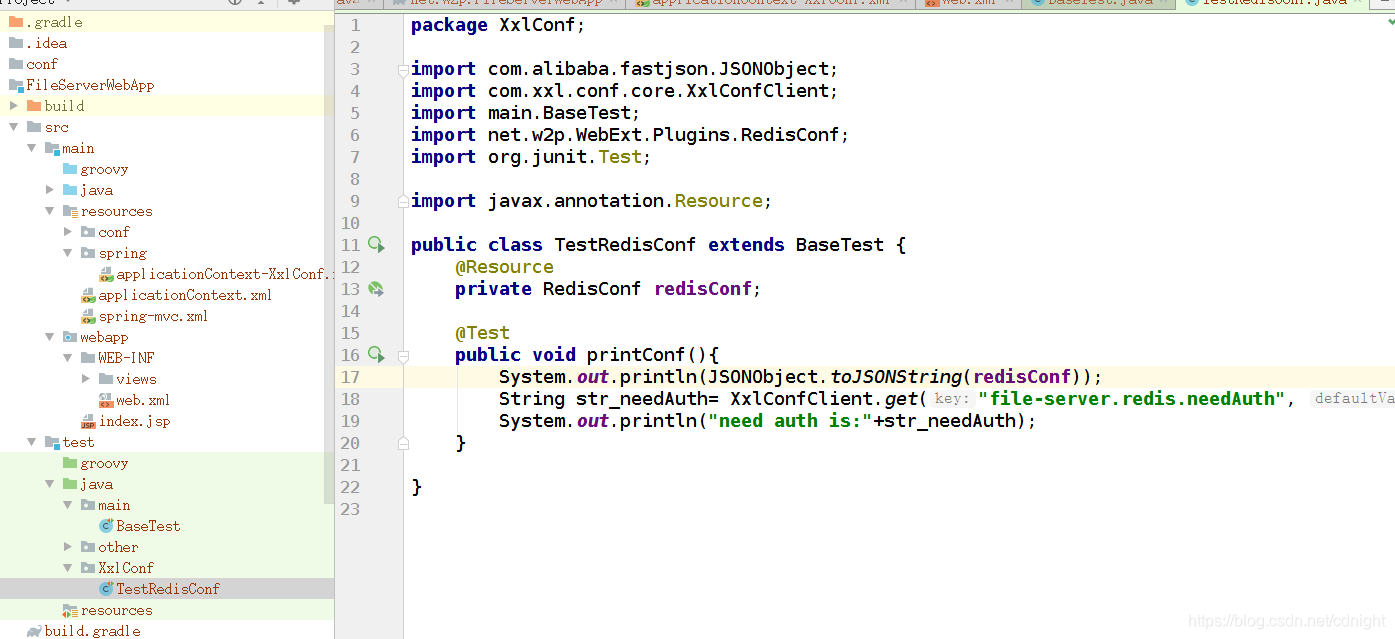Collapse the resources folder under main
This screenshot has width=1395, height=639.
pos(50,211)
